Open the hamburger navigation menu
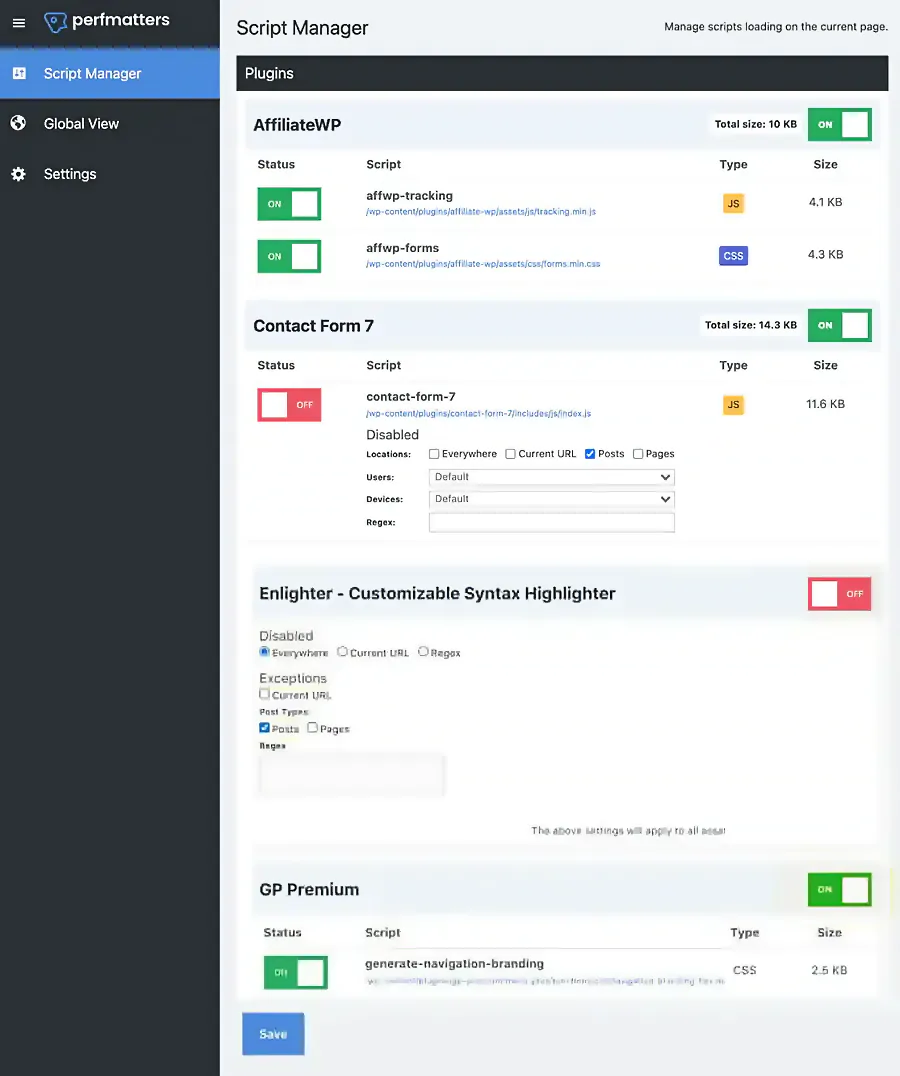 point(18,23)
